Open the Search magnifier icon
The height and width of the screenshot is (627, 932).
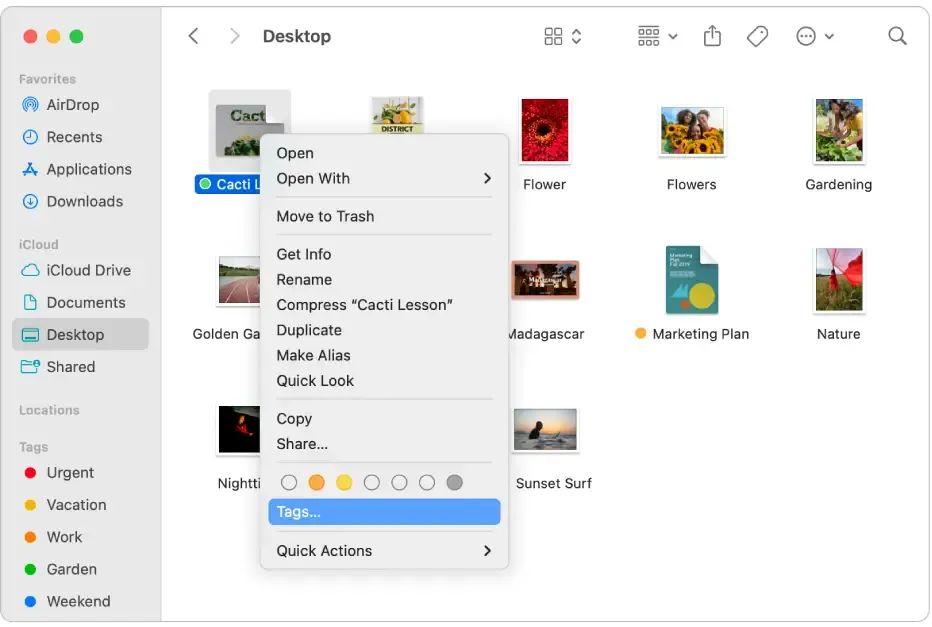click(897, 36)
